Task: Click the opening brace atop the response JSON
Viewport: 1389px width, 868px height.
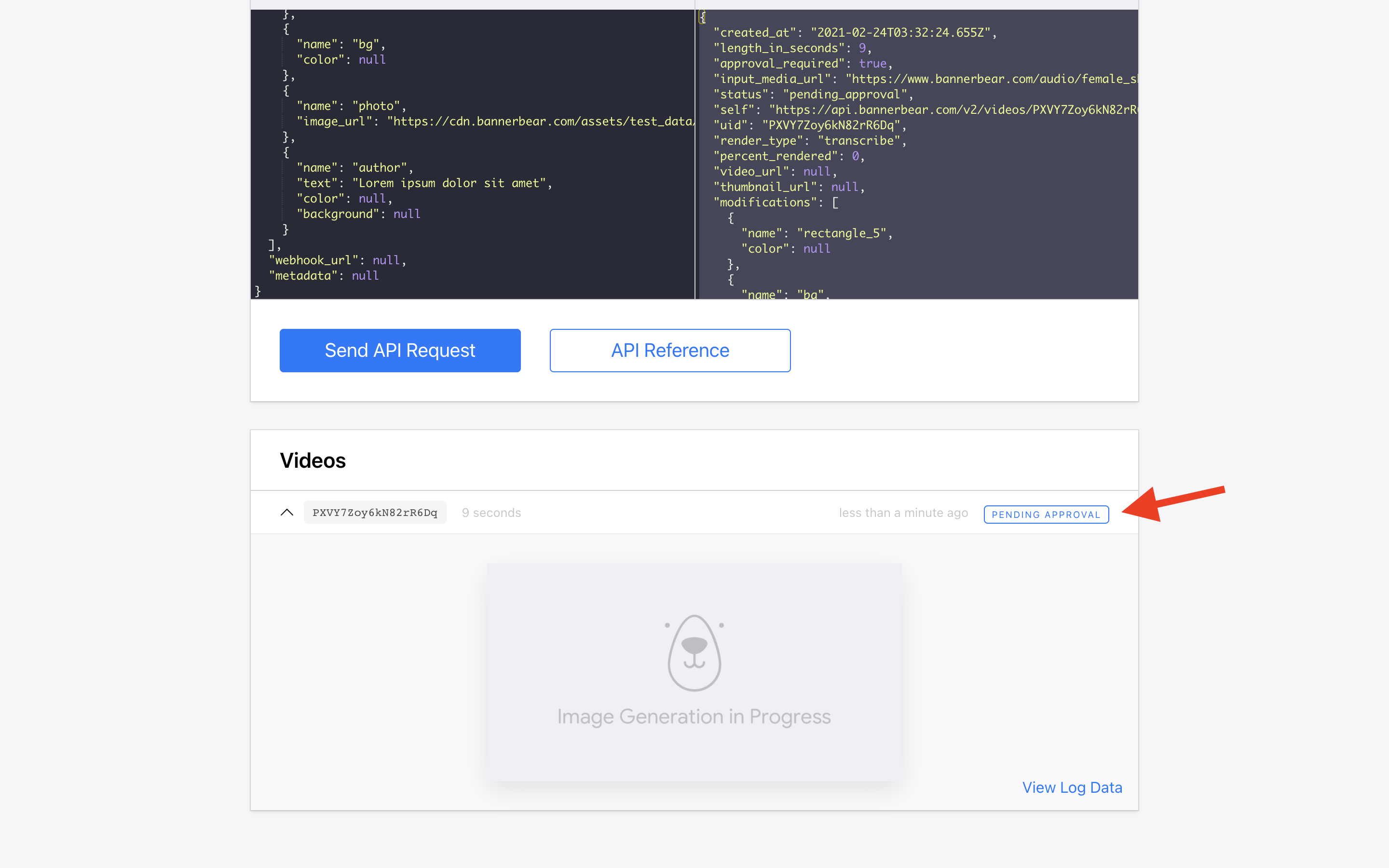Action: pos(703,17)
